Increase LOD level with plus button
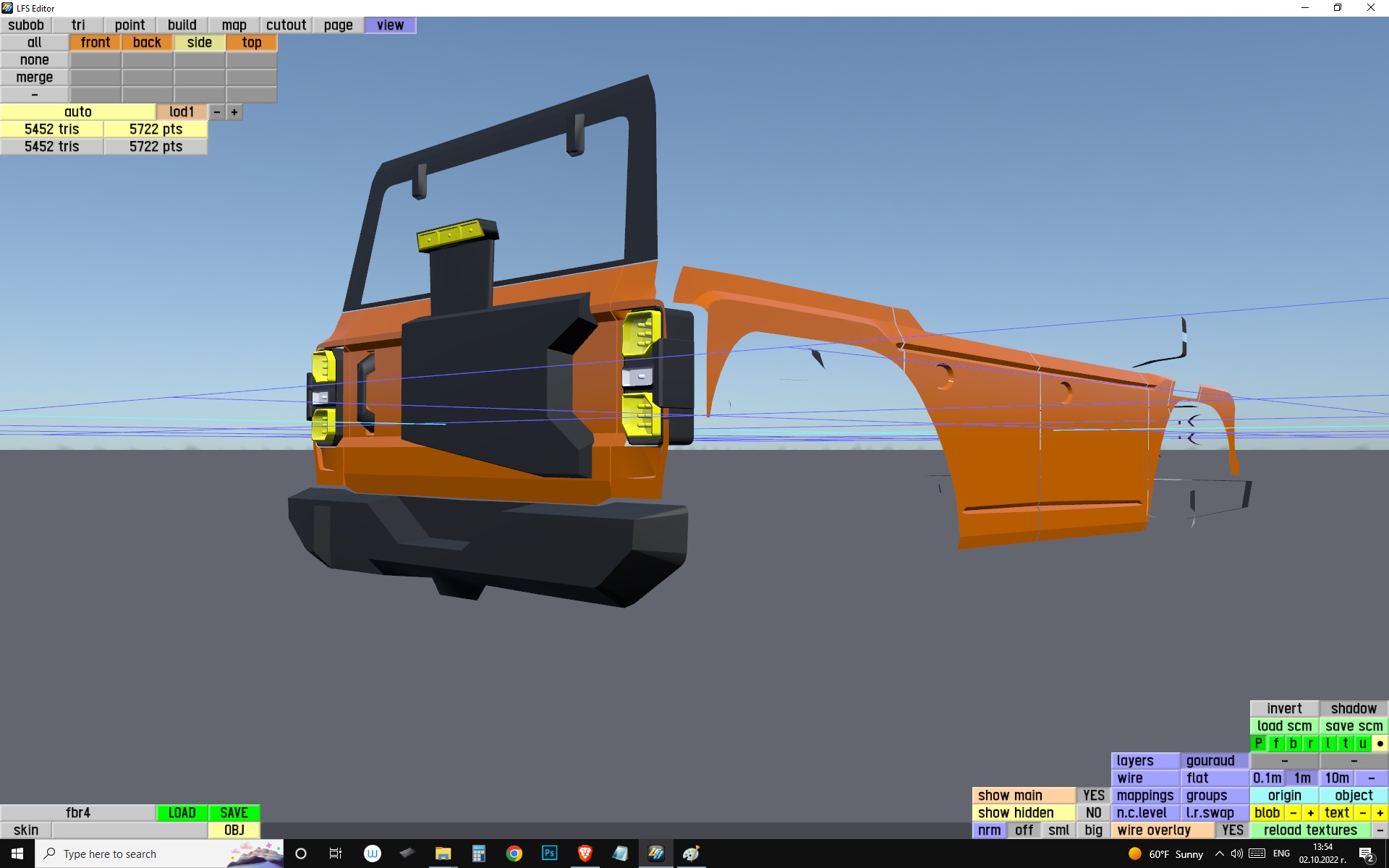This screenshot has width=1389, height=868. point(234,112)
